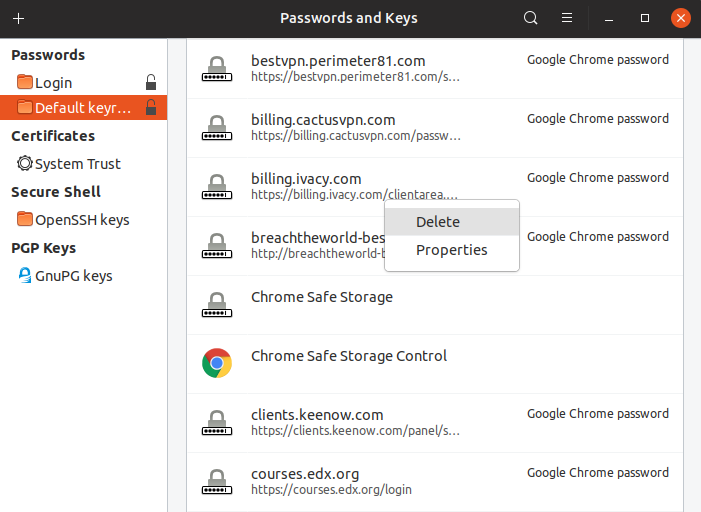The height and width of the screenshot is (512, 701).
Task: Click the Login folder icon
Action: (25, 82)
